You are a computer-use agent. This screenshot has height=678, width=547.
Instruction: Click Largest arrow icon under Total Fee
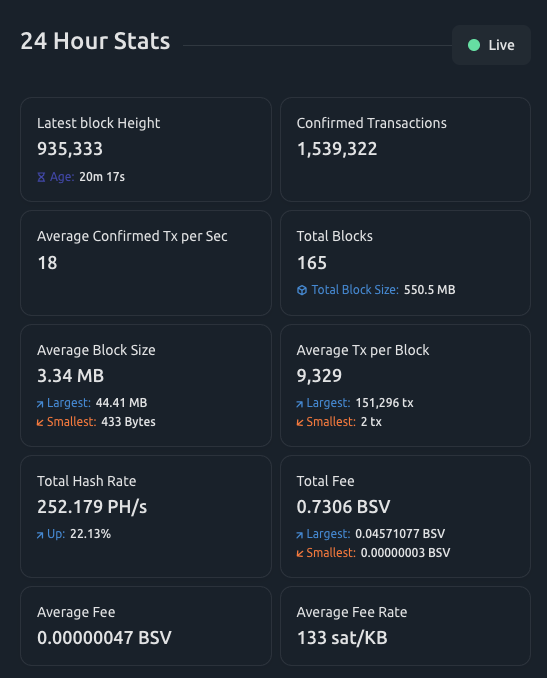299,535
